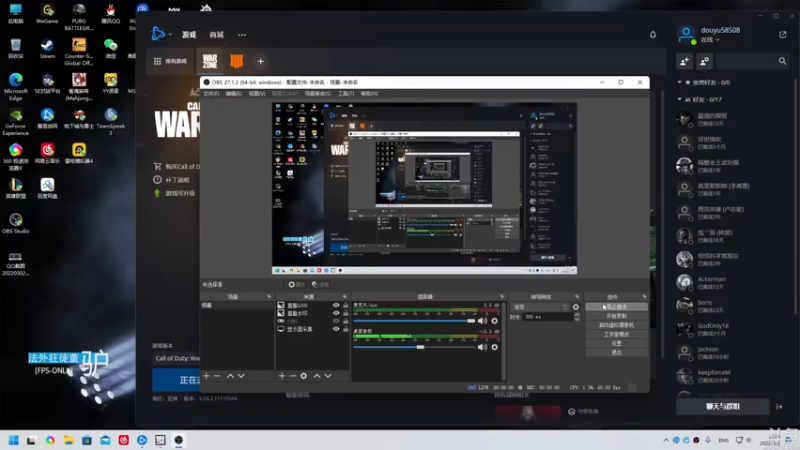Viewport: 800px width, 450px height.
Task: Select the Microsoft Edge desktop icon
Action: click(15, 87)
